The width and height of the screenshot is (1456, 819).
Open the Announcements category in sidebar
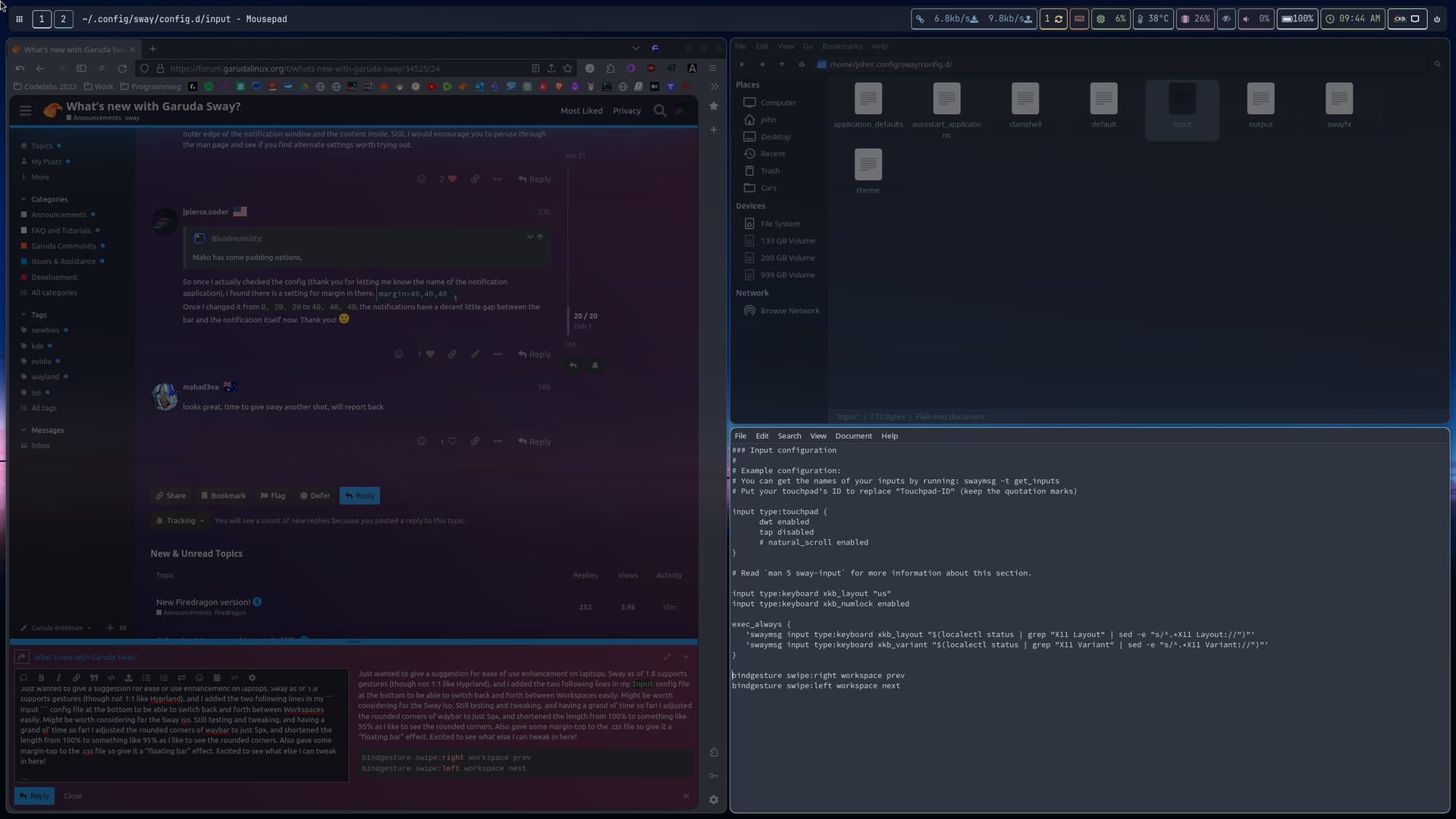tap(58, 215)
